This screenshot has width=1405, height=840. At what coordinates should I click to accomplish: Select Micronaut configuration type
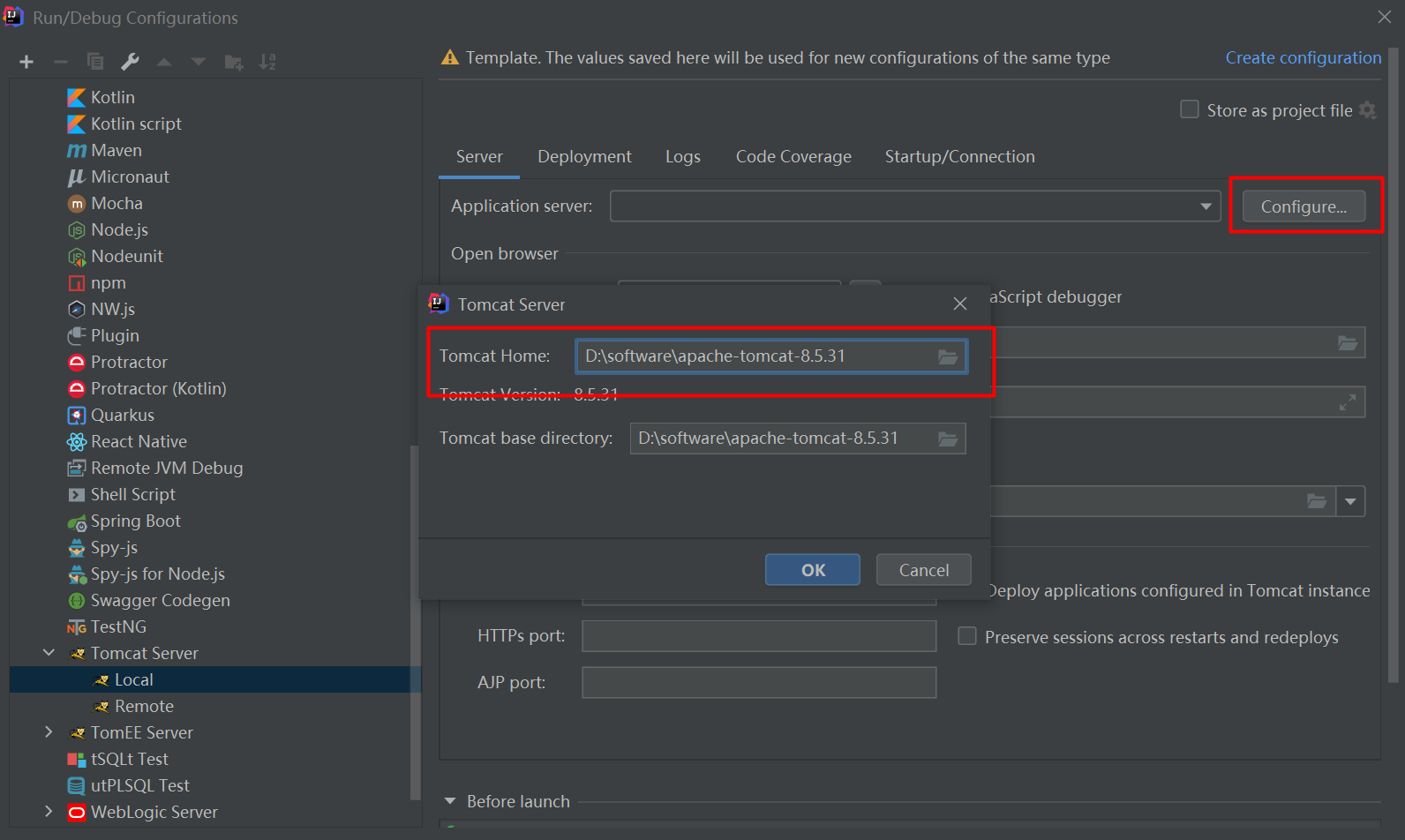coord(130,176)
